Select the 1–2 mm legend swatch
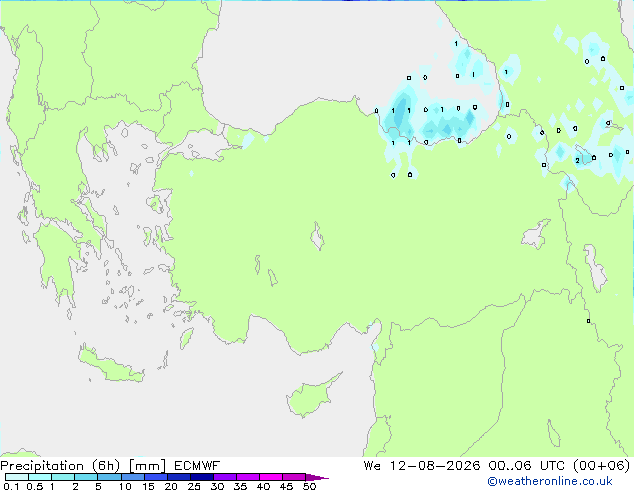634x490 pixels. [x=63, y=477]
